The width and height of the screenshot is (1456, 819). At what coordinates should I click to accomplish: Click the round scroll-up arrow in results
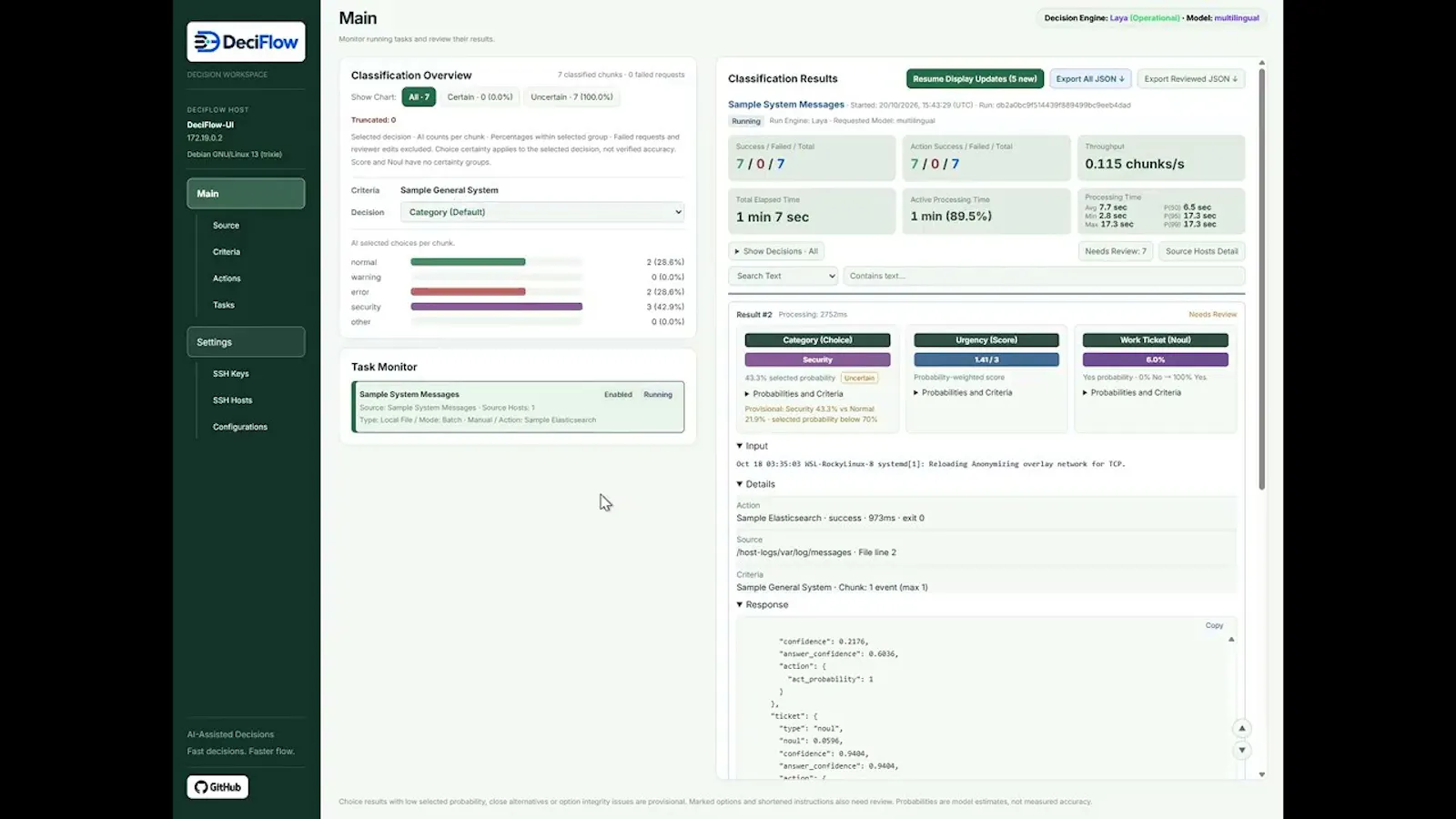1242,728
